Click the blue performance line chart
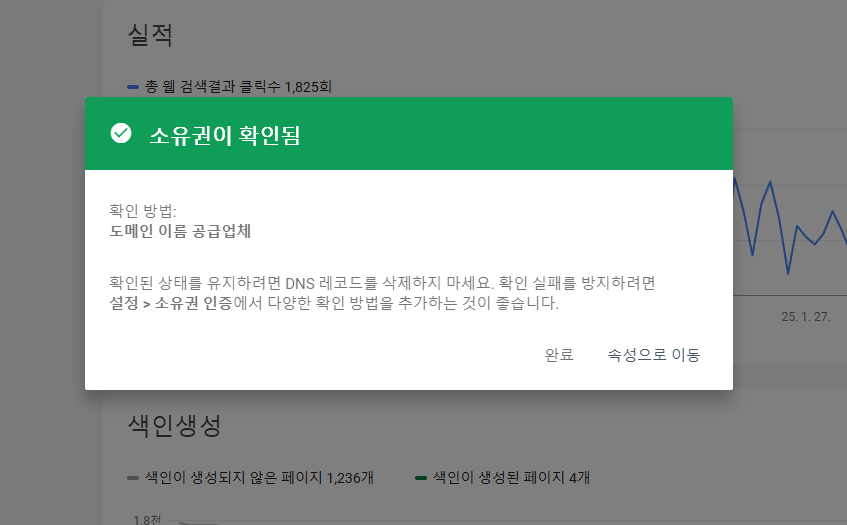Screen dimensions: 847x525 tap(790, 227)
